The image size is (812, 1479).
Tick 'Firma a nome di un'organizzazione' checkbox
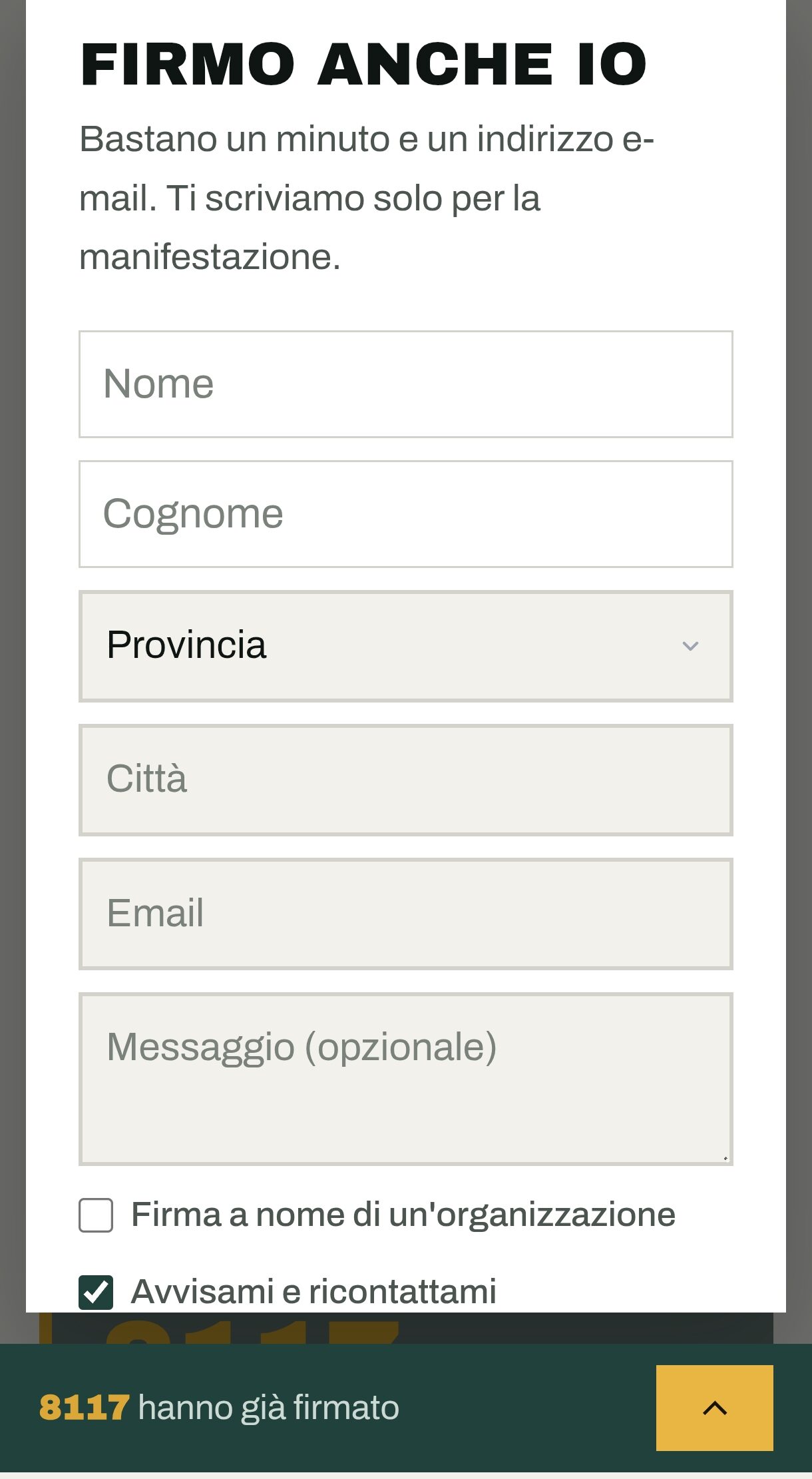pos(96,1215)
